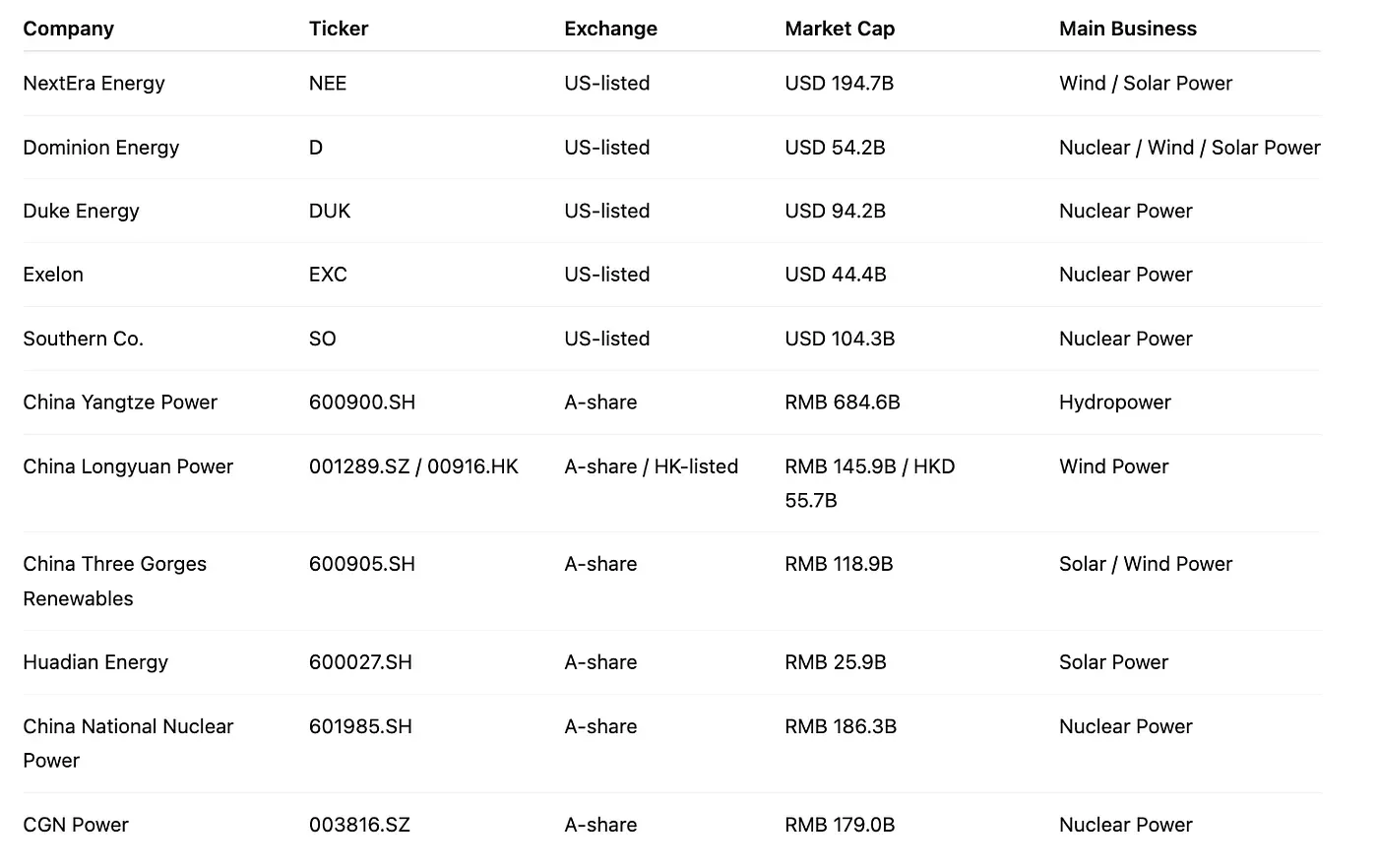
Task: Select the "Southern Co." company cell
Action: click(x=84, y=339)
